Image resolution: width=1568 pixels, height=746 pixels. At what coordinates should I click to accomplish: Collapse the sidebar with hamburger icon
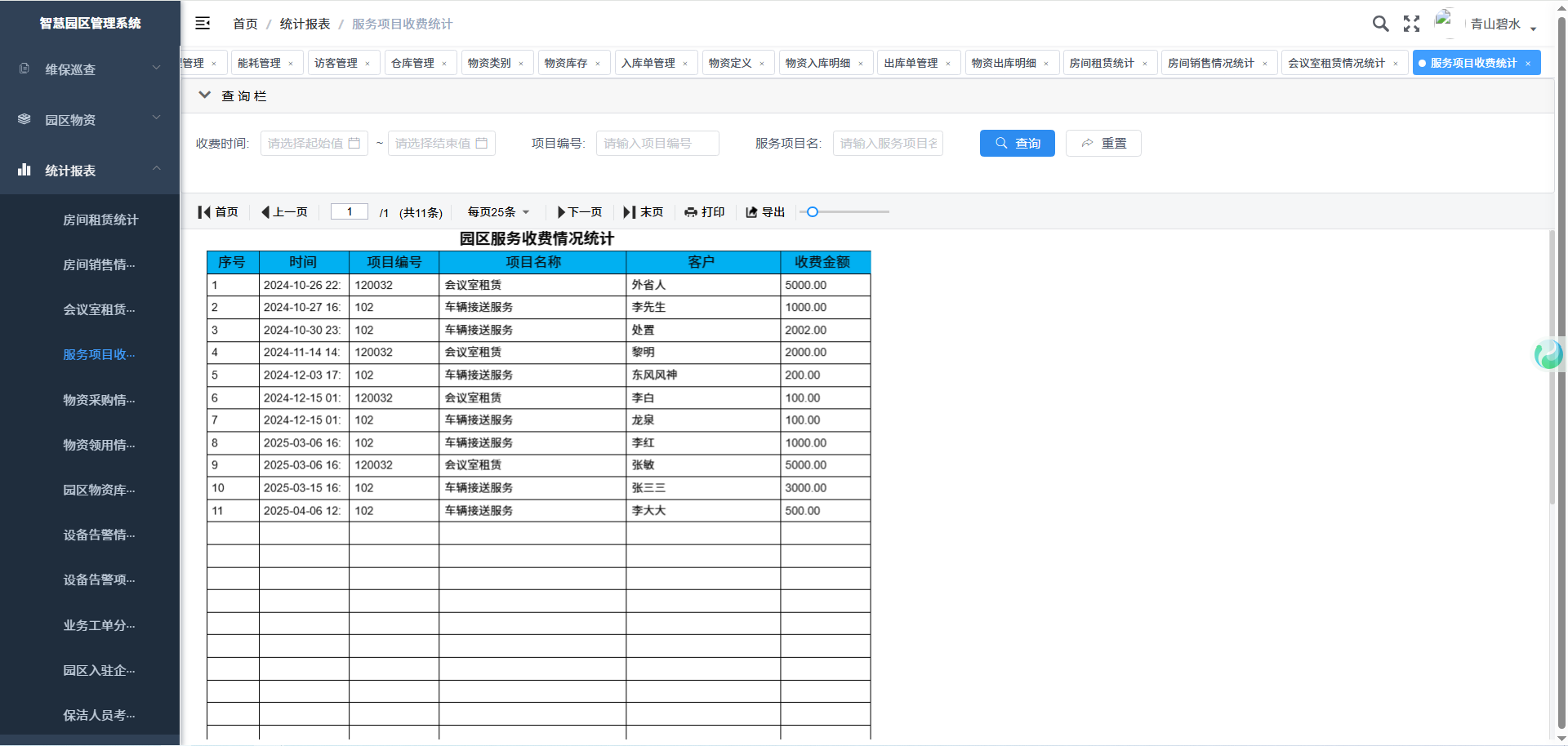tap(203, 24)
